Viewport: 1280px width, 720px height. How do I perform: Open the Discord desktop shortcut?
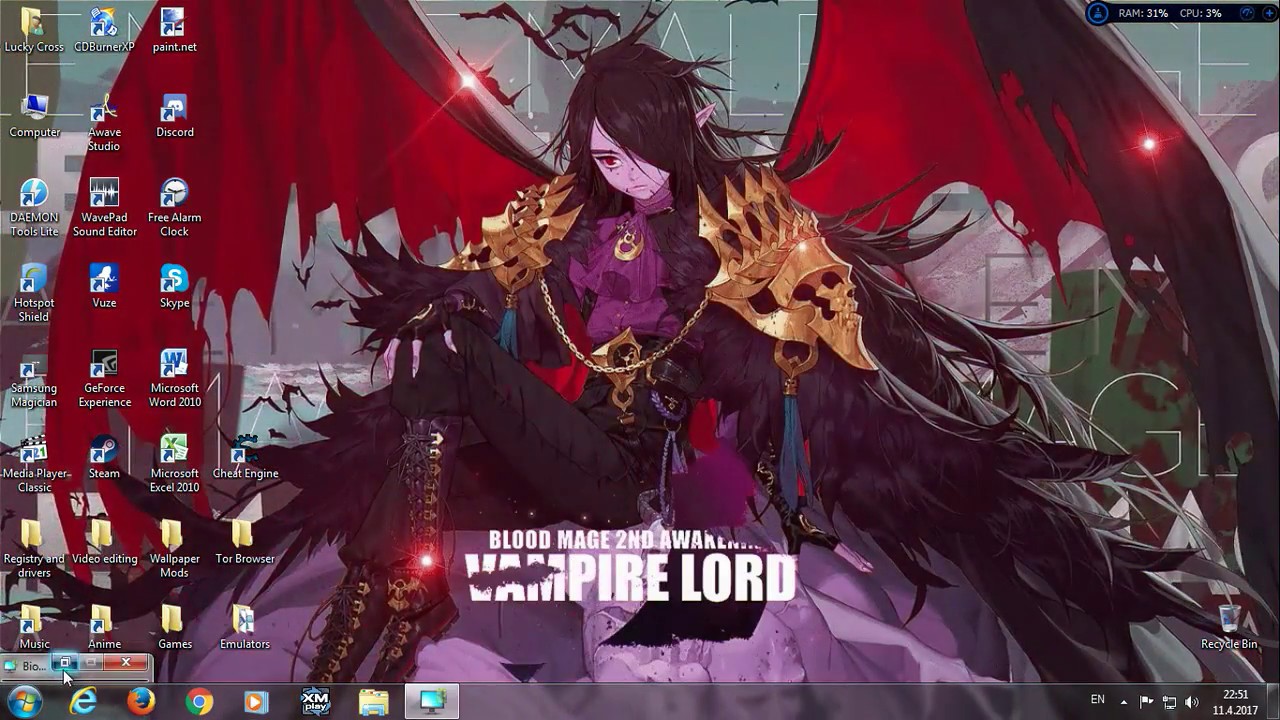click(x=174, y=115)
